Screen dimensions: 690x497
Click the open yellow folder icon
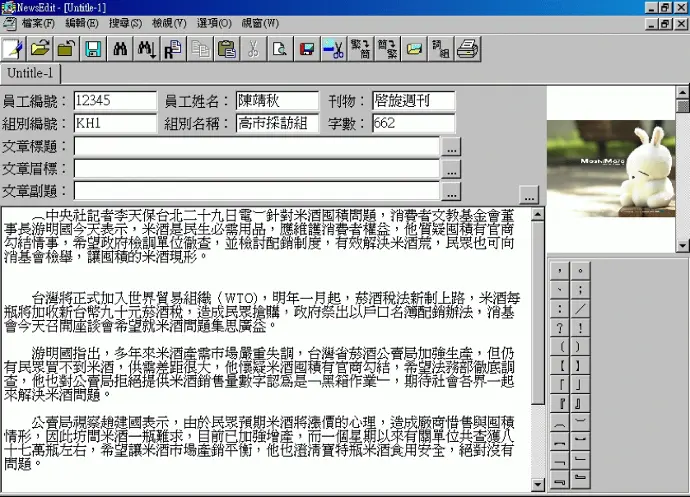click(40, 47)
